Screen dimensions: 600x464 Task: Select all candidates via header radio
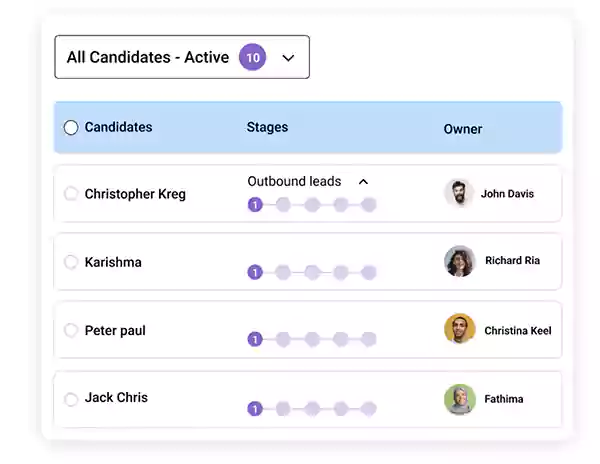click(x=71, y=128)
